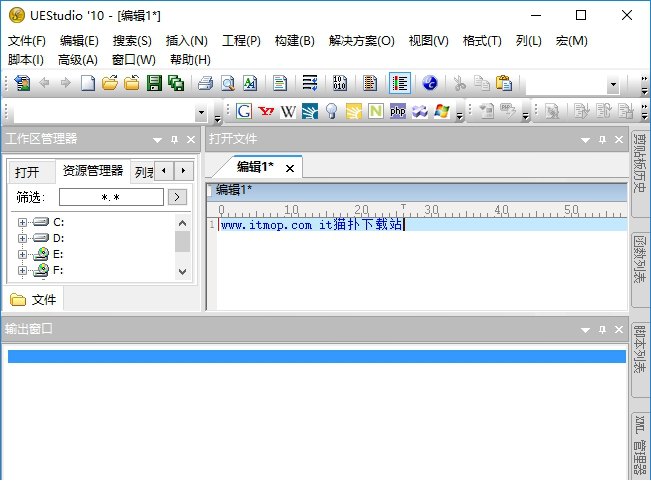The image size is (651, 499).
Task: Click the Yahoo search icon
Action: click(x=266, y=111)
